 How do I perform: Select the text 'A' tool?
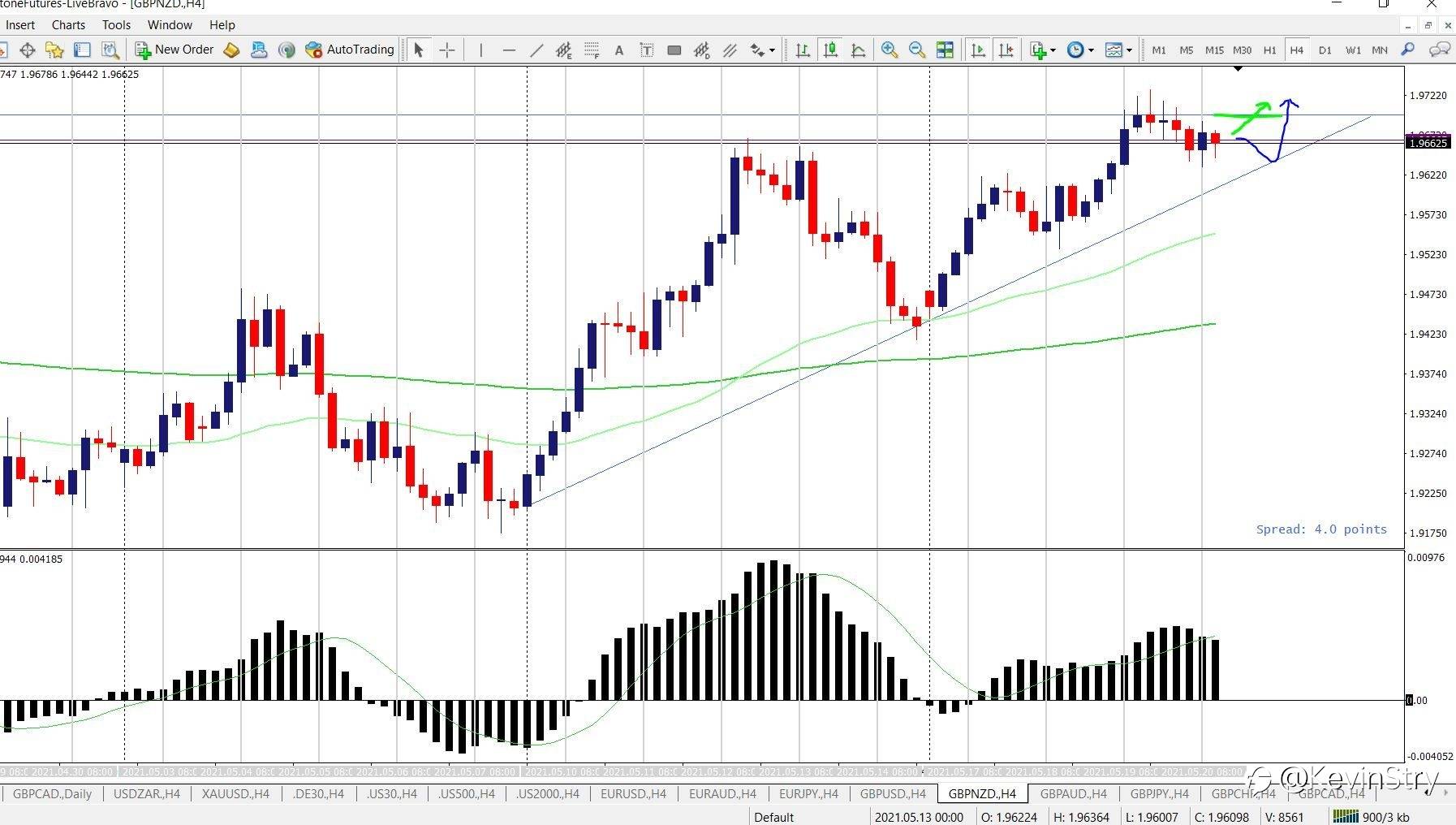click(x=619, y=50)
